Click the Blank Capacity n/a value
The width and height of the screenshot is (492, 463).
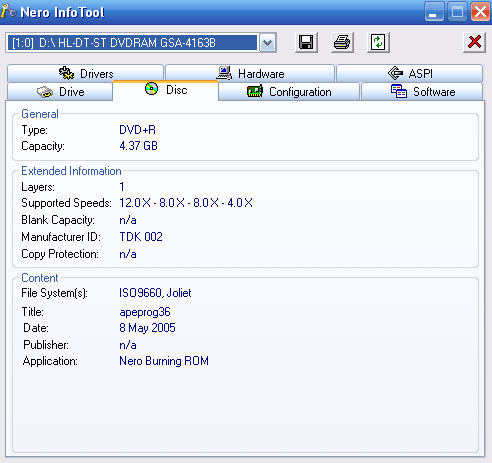128,220
